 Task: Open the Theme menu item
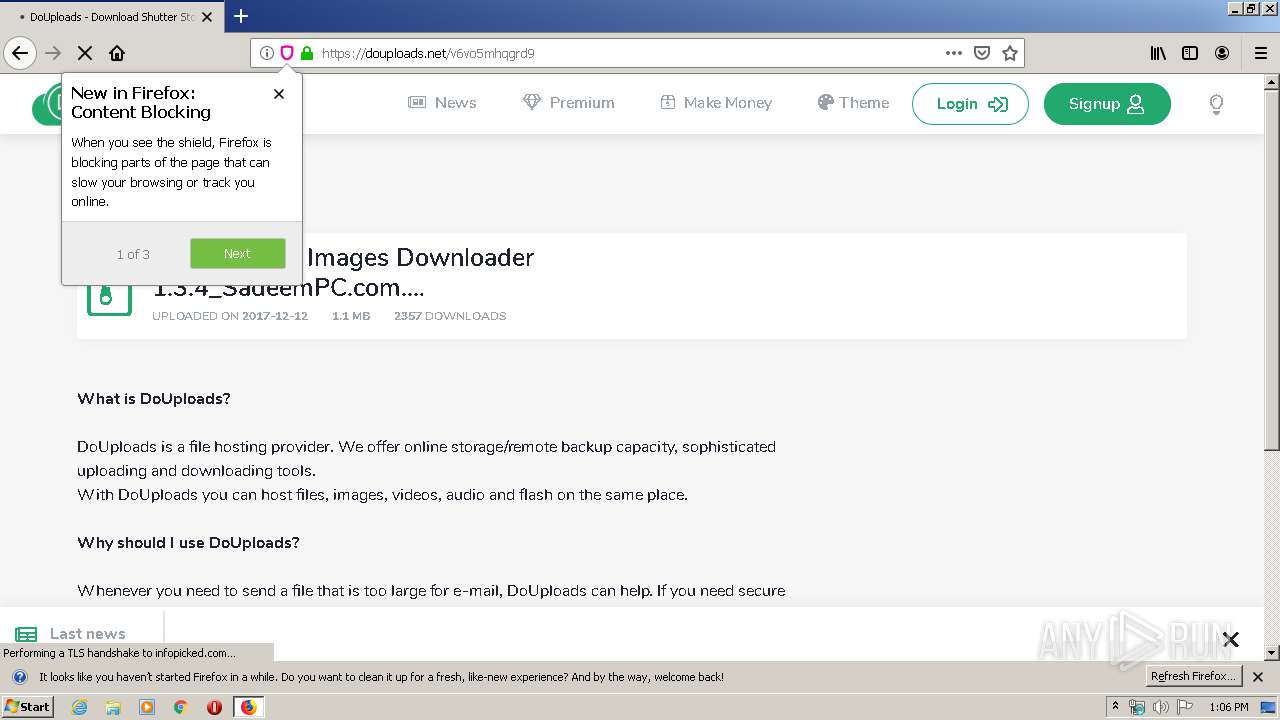pos(853,102)
